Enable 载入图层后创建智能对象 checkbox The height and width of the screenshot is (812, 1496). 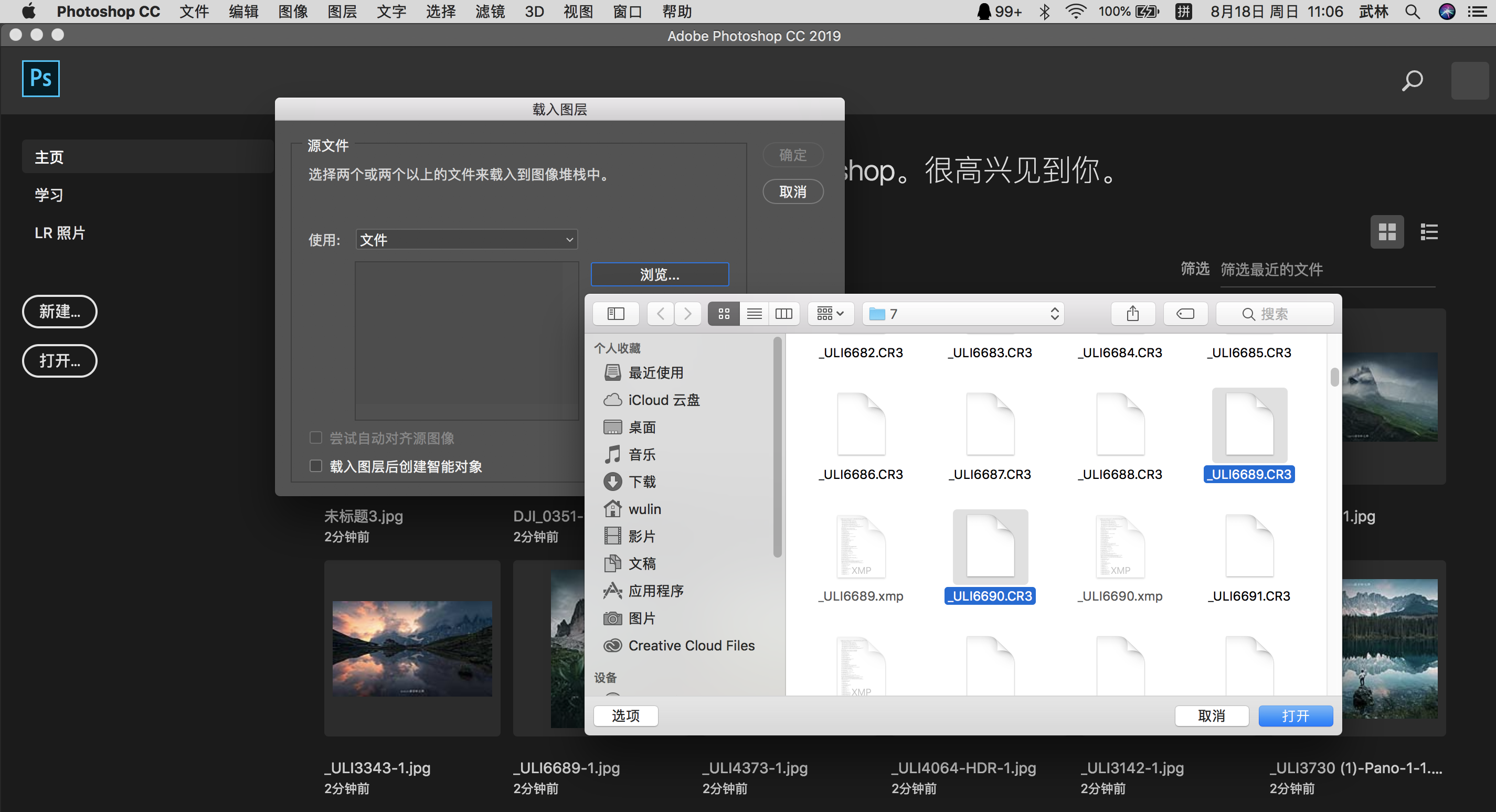pos(316,466)
